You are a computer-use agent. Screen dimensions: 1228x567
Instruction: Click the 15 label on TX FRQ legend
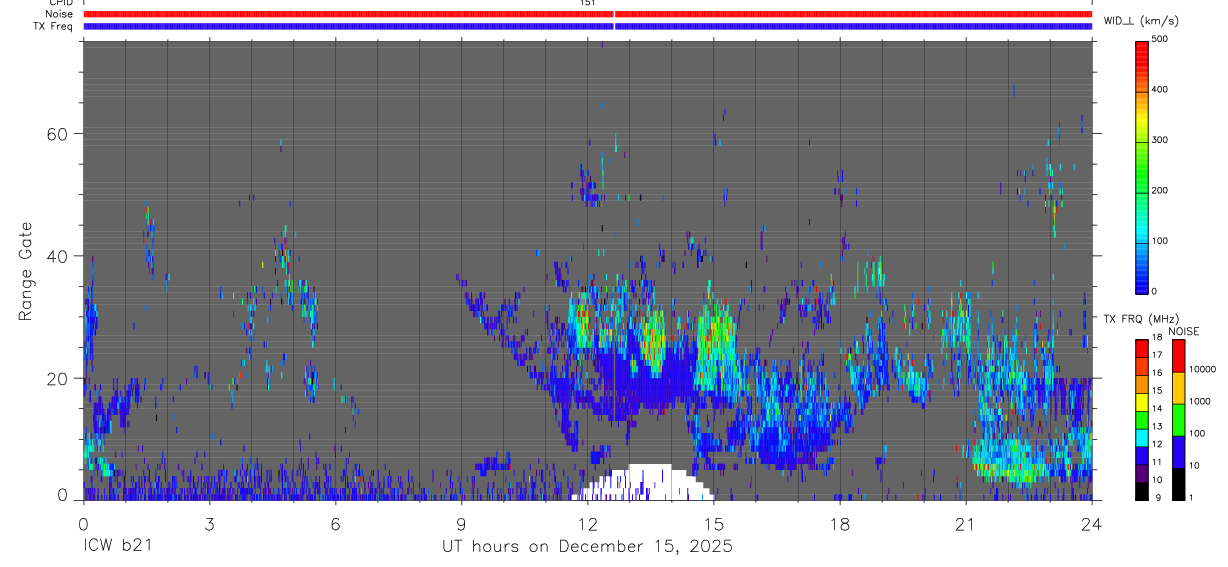[x=1157, y=391]
